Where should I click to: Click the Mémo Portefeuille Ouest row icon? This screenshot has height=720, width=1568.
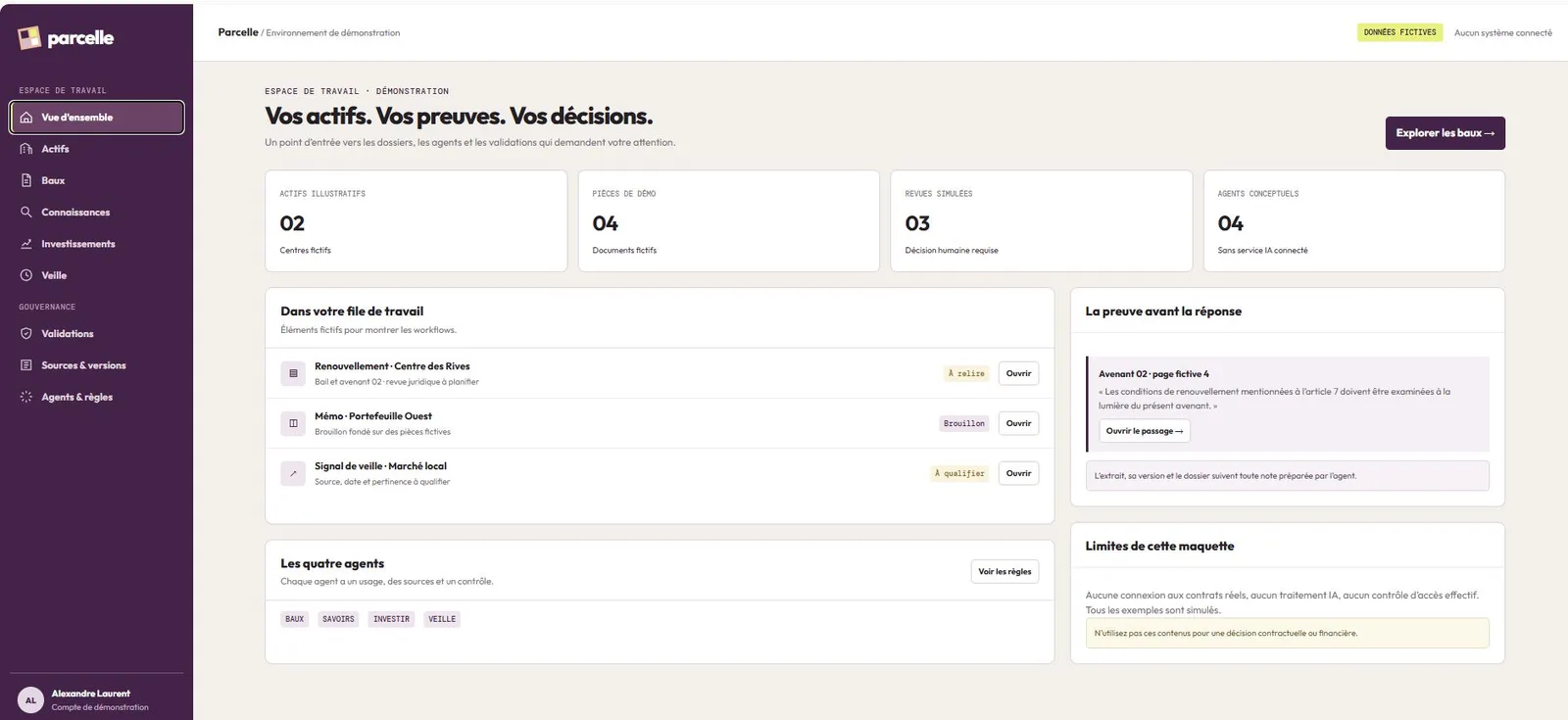coord(293,423)
